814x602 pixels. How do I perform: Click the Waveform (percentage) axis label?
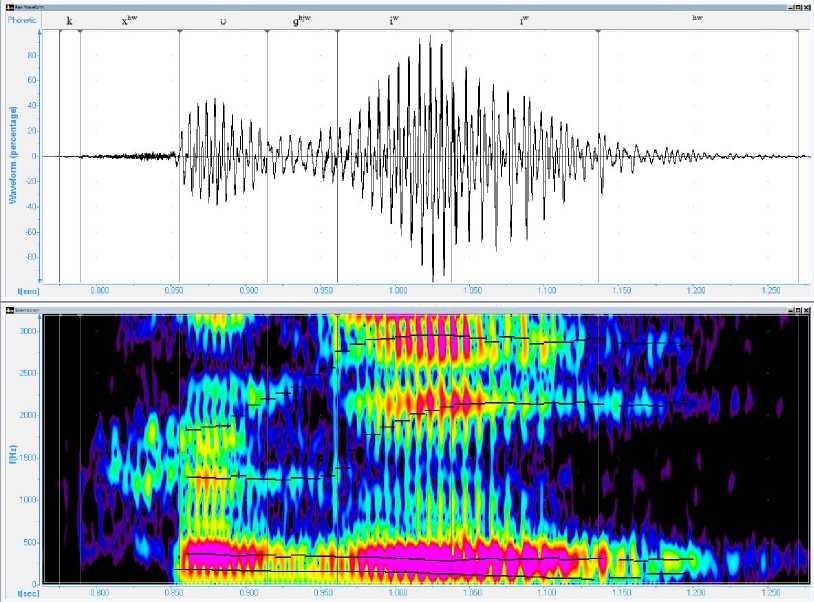tap(15, 156)
